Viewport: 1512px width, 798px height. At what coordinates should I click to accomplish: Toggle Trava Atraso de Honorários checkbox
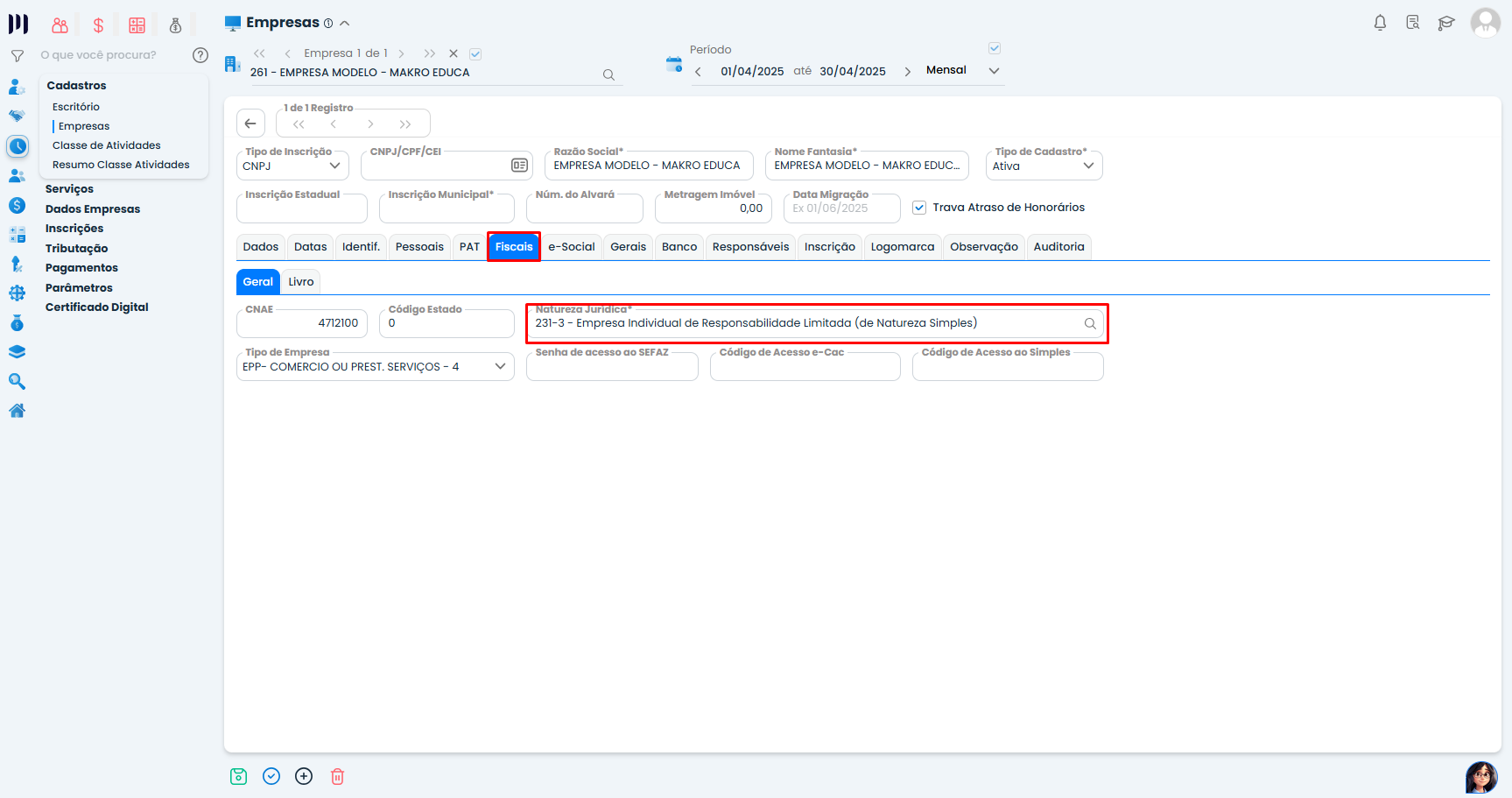pyautogui.click(x=919, y=208)
